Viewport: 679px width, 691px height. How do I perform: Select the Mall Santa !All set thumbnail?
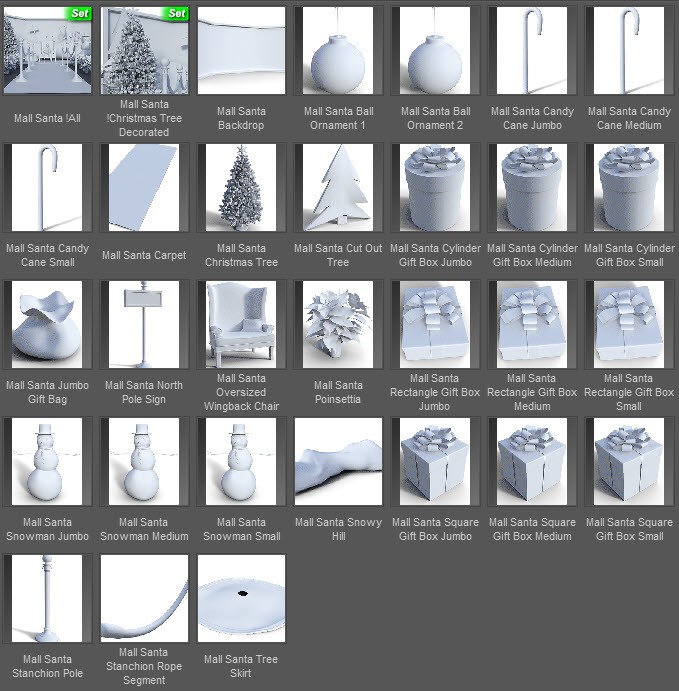coord(47,50)
